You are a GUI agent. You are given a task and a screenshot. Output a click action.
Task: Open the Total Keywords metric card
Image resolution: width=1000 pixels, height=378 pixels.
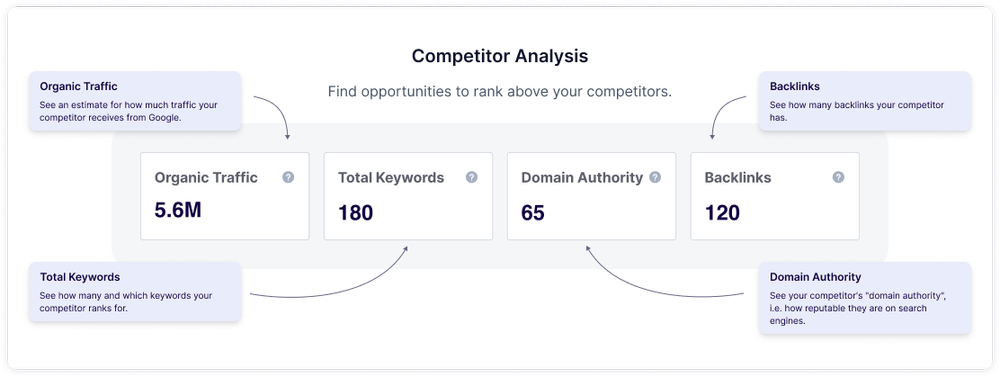[408, 196]
